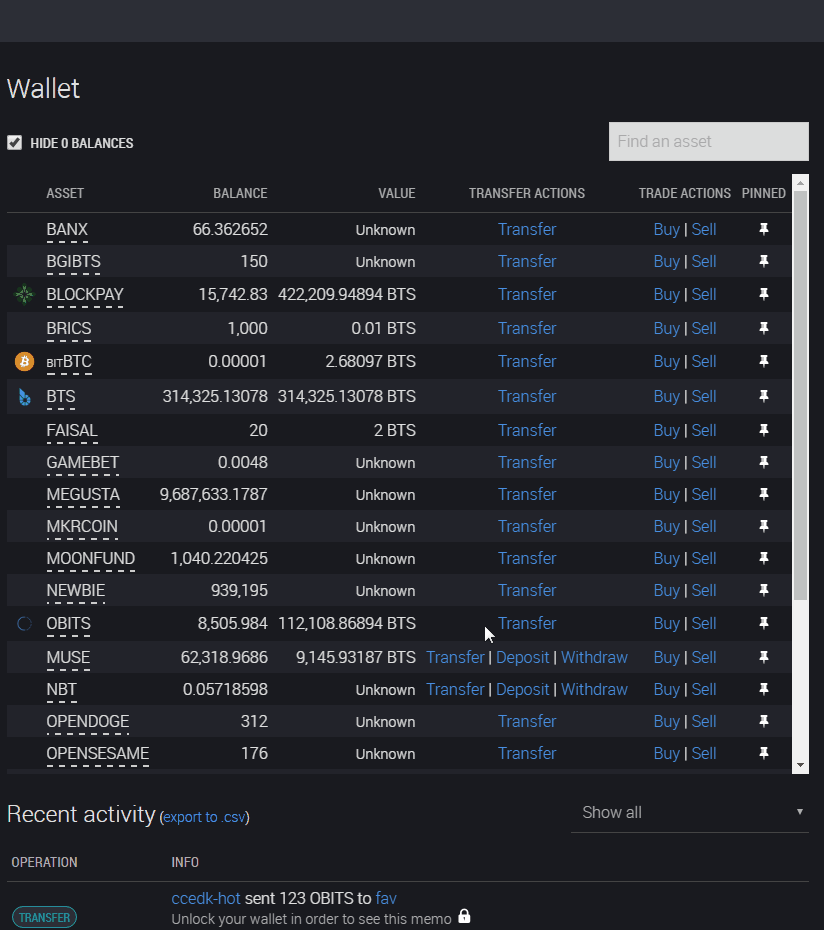Click Deposit for NBT
This screenshot has height=930, width=824.
[x=523, y=690]
